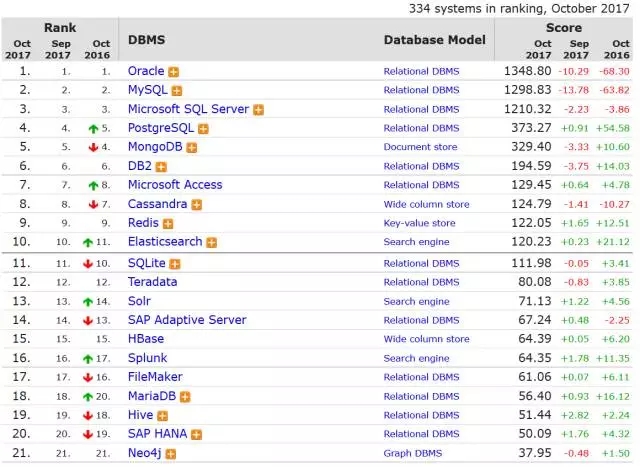Click the plus icon after Cassandra
Image resolution: width=640 pixels, height=467 pixels.
coord(197,205)
